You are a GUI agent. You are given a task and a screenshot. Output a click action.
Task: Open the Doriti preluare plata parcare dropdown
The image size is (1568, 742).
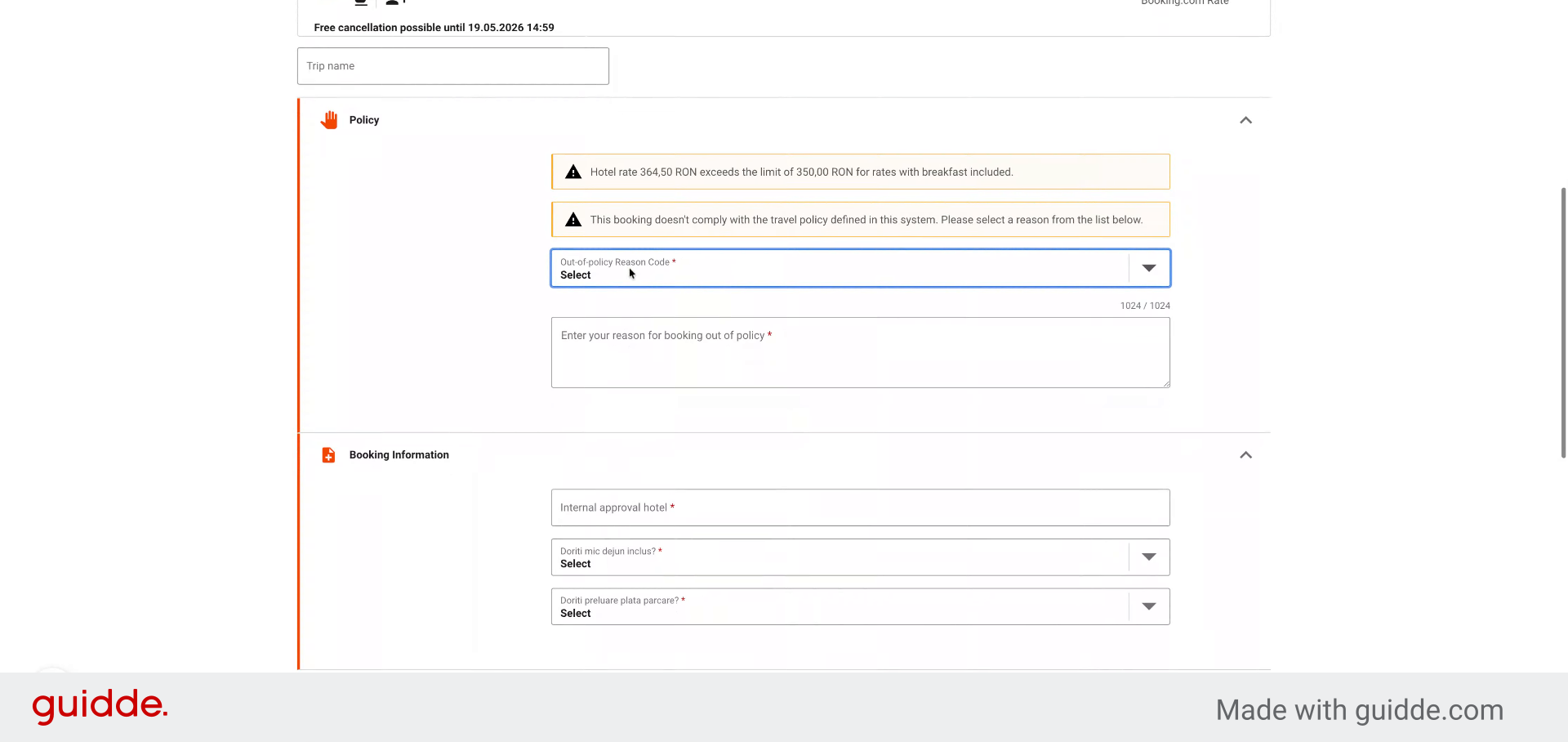tap(860, 606)
